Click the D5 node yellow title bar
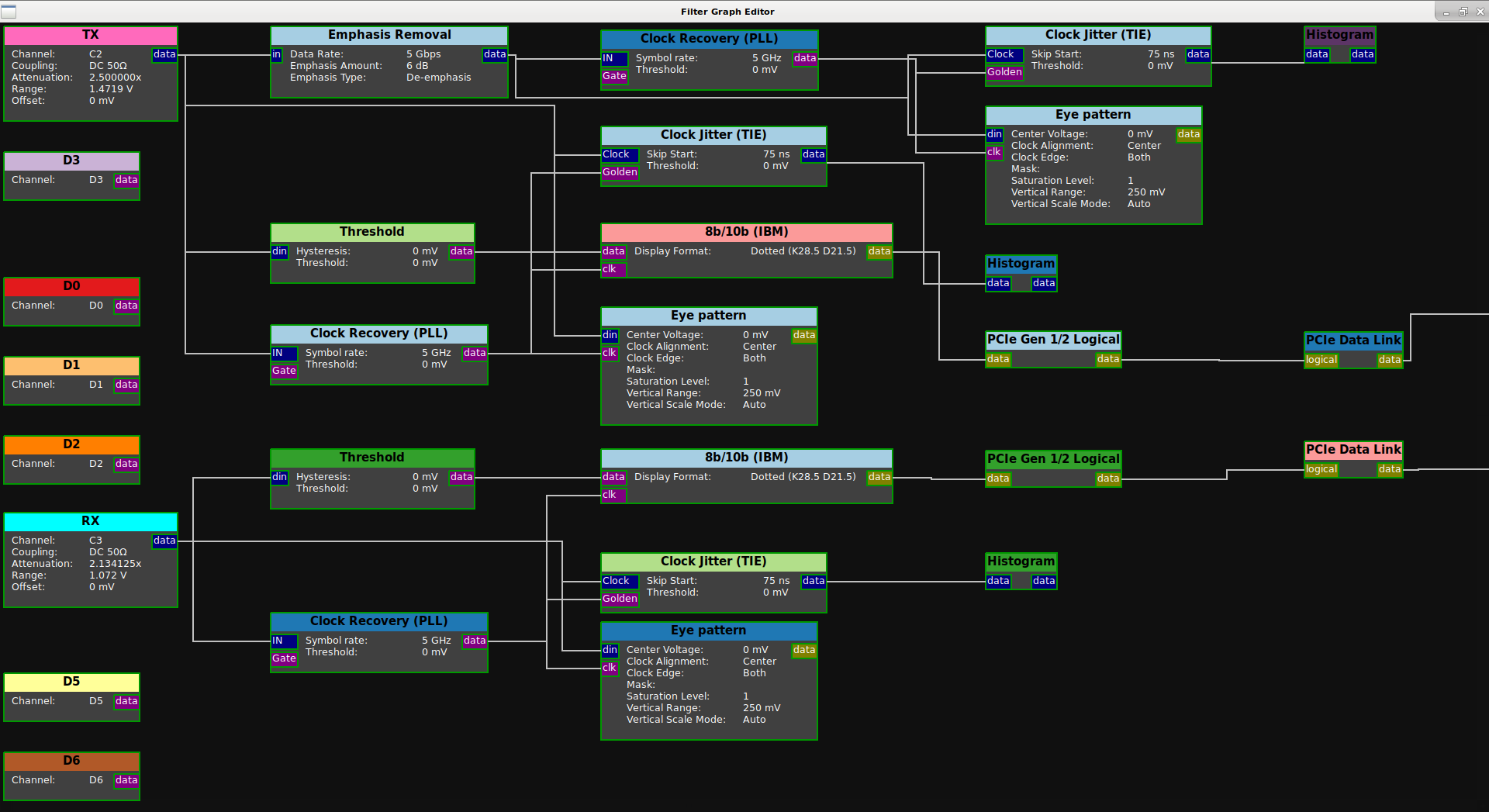 [x=71, y=682]
